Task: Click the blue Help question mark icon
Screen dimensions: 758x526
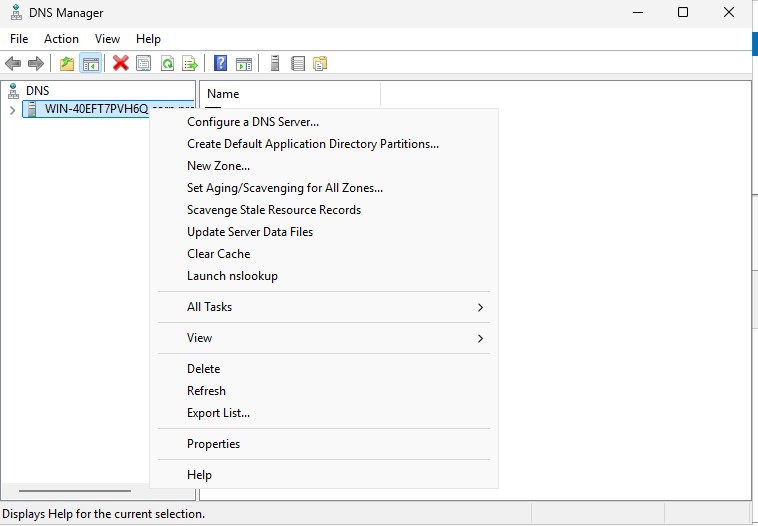Action: [x=220, y=63]
